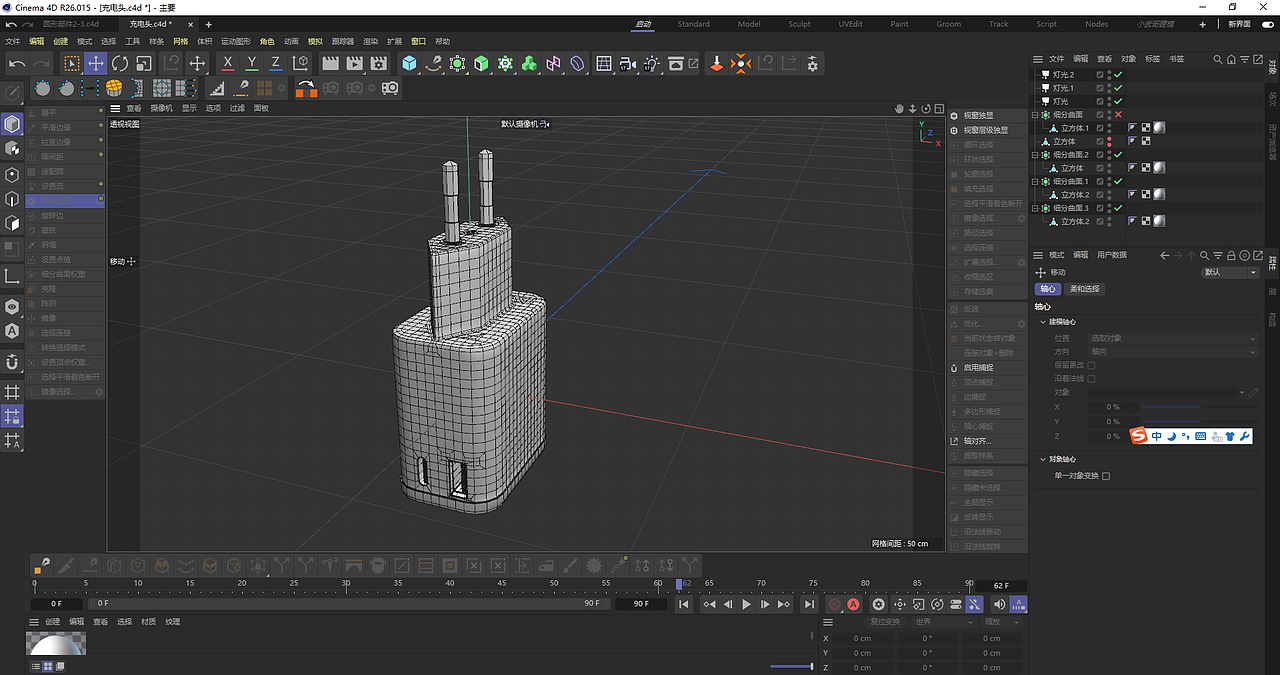Image resolution: width=1280 pixels, height=675 pixels.
Task: Add a Cube primitive from the toolbar
Action: pos(409,64)
